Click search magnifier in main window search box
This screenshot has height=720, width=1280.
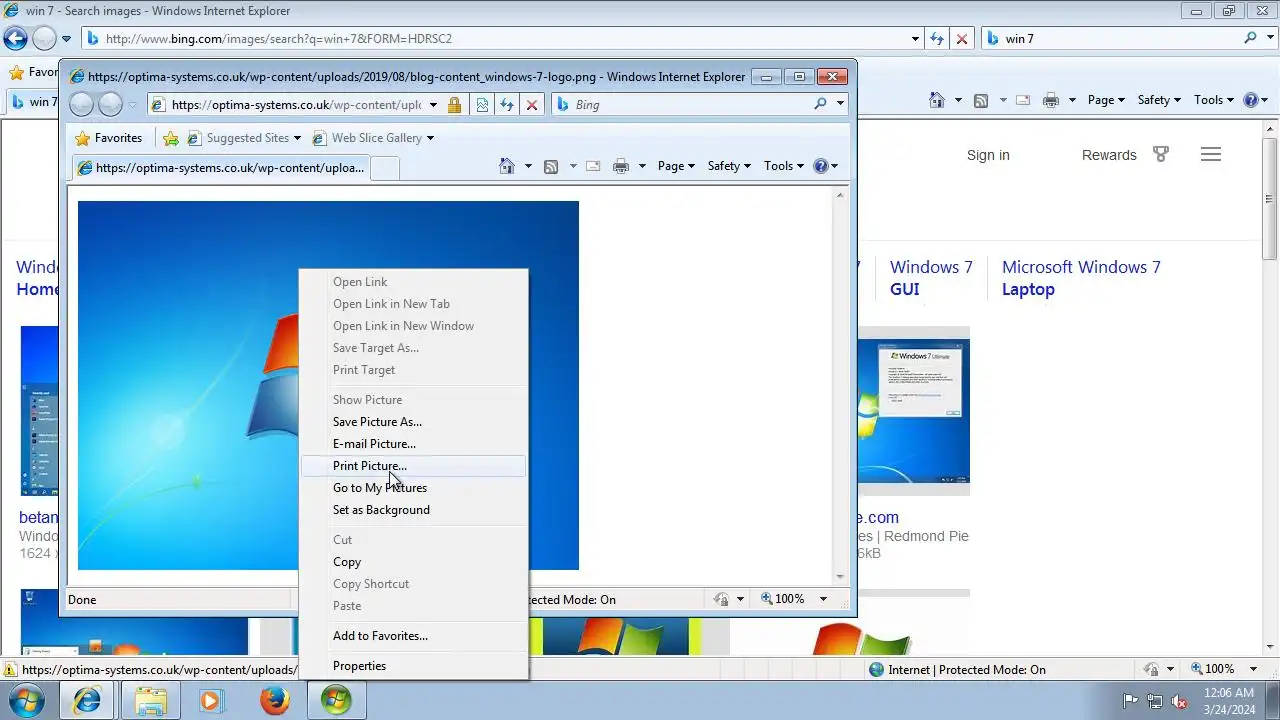[x=1251, y=39]
